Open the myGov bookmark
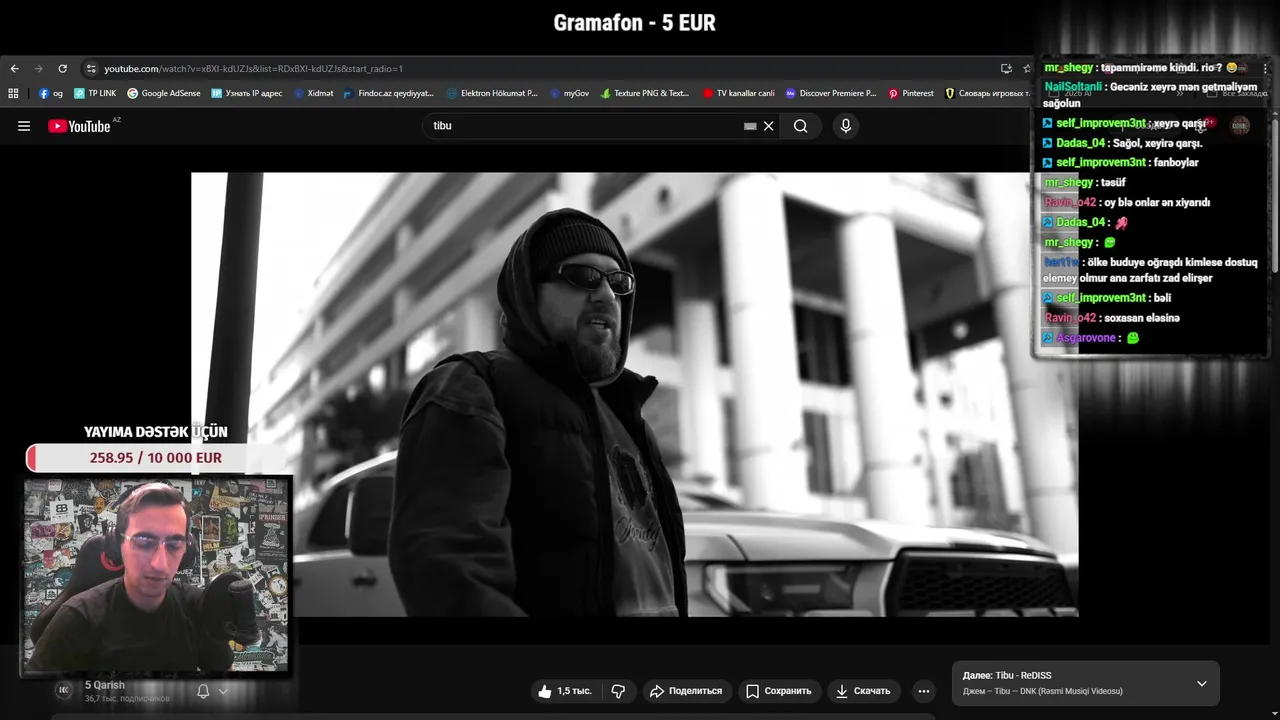Image resolution: width=1280 pixels, height=720 pixels. tap(569, 93)
